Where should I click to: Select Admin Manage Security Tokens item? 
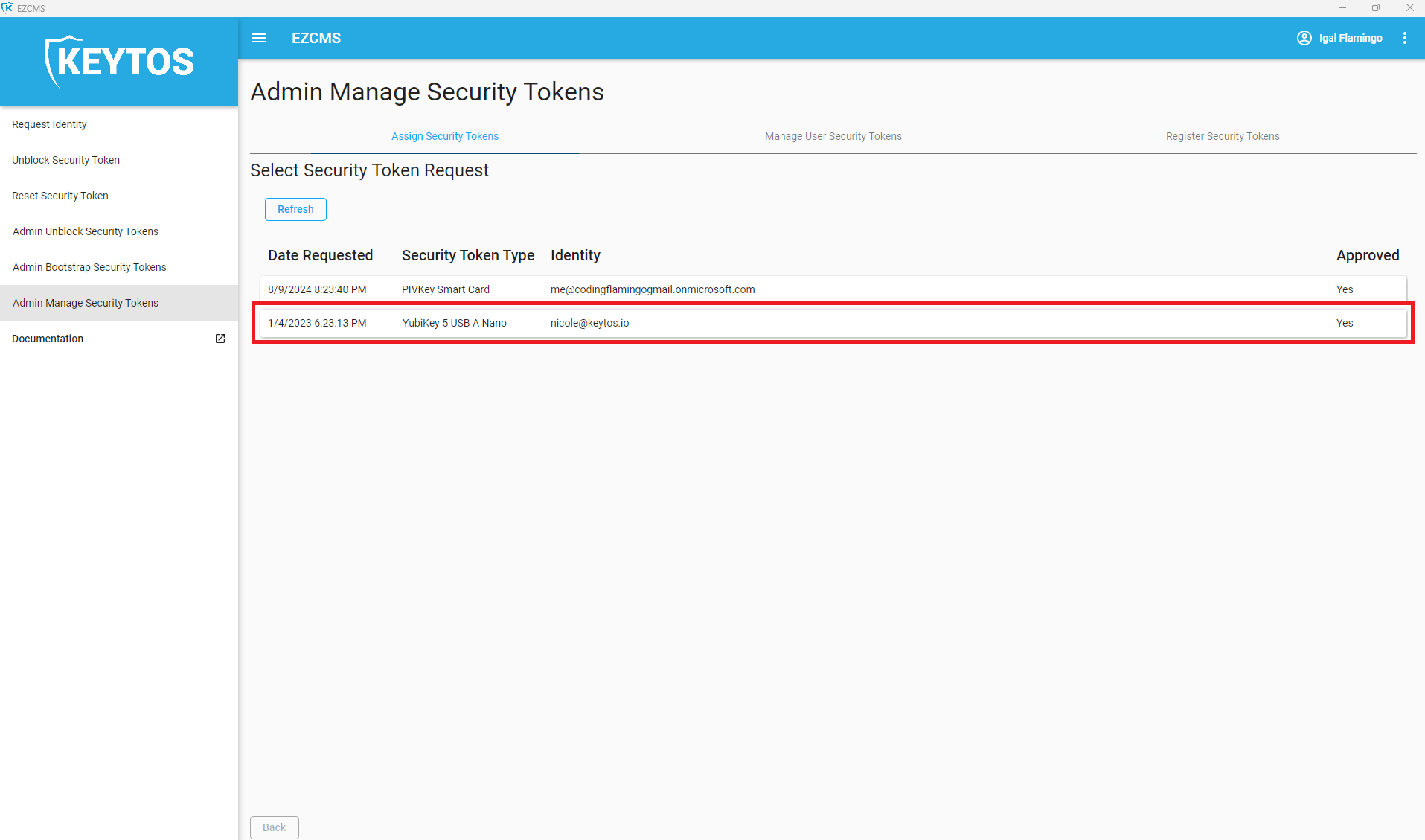tap(119, 303)
